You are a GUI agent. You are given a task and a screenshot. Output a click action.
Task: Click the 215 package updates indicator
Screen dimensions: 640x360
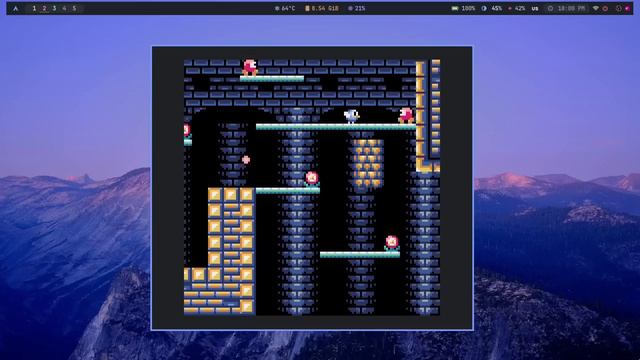tap(357, 8)
